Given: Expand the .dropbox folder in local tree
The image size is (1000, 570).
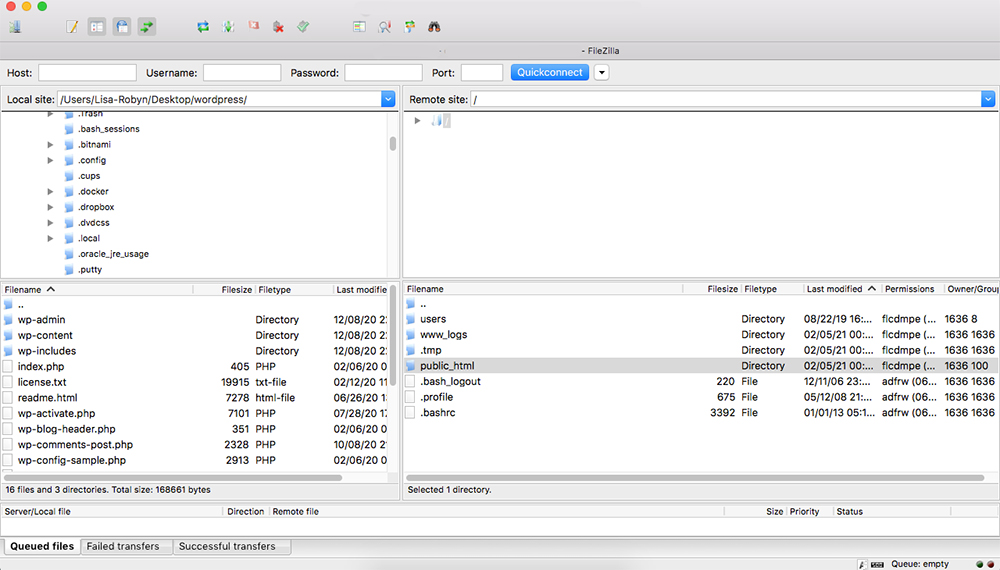Looking at the screenshot, I should coord(50,207).
